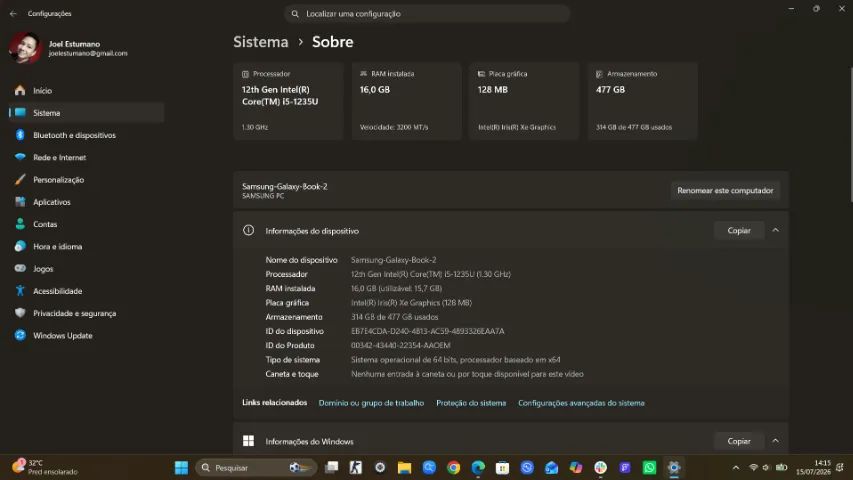The image size is (853, 480).
Task: Open the Windows Start menu
Action: 181,467
